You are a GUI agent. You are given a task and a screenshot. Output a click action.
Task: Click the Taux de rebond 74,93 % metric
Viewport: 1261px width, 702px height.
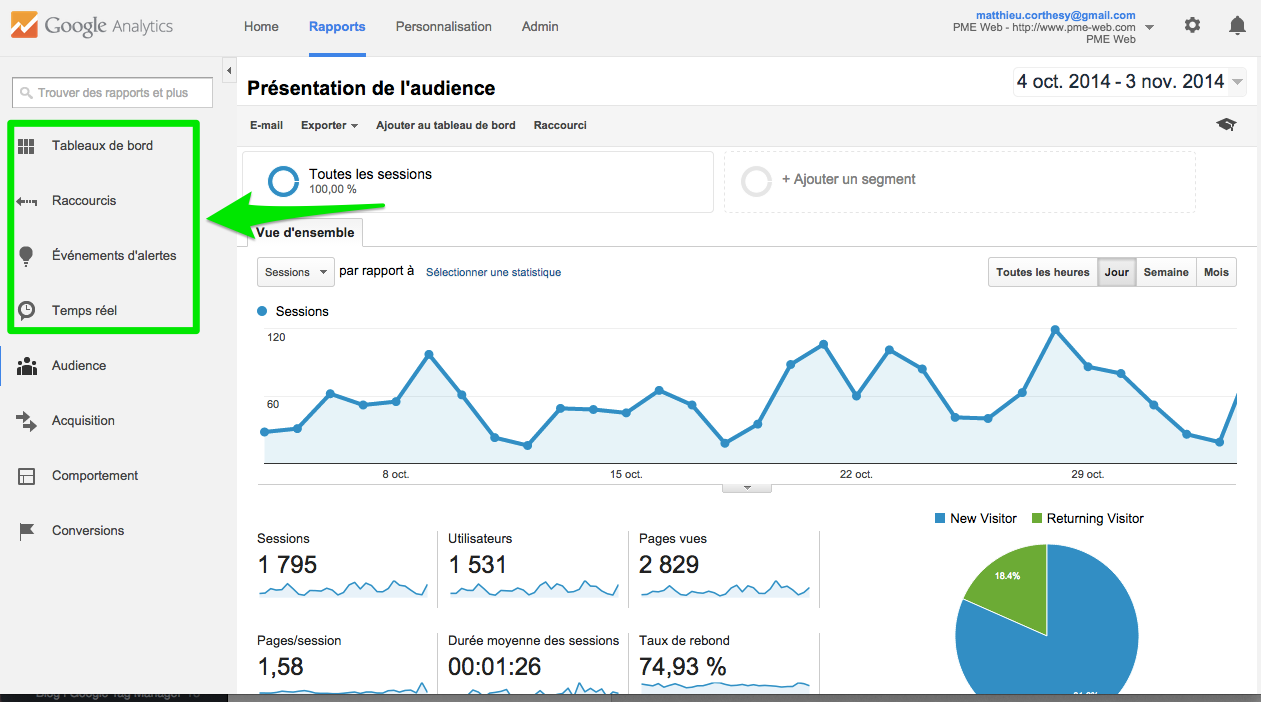(683, 666)
